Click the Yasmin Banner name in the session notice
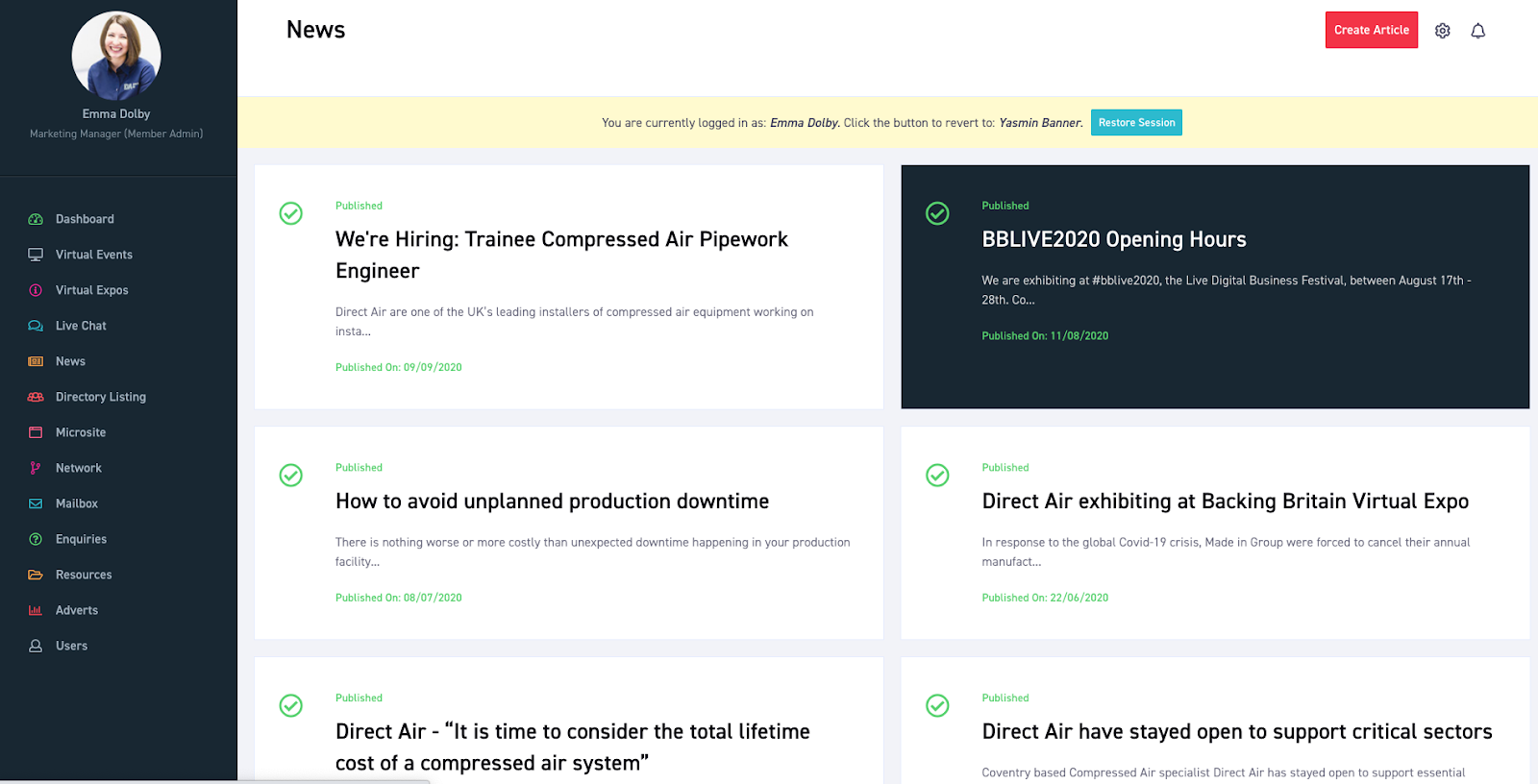Image resolution: width=1538 pixels, height=784 pixels. (1041, 123)
